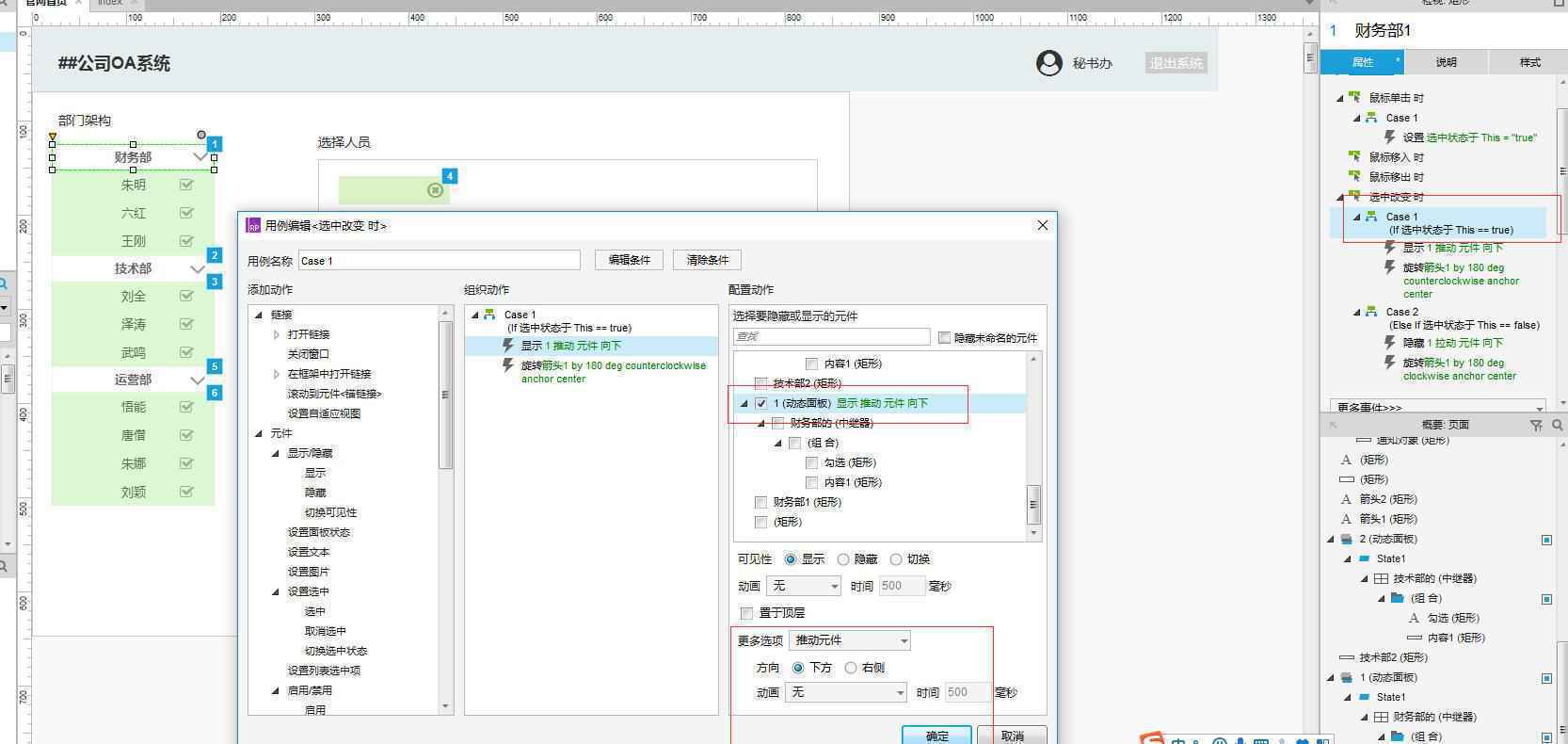Select 切换选中状态 in action list
This screenshot has height=744, width=1568.
[x=335, y=651]
